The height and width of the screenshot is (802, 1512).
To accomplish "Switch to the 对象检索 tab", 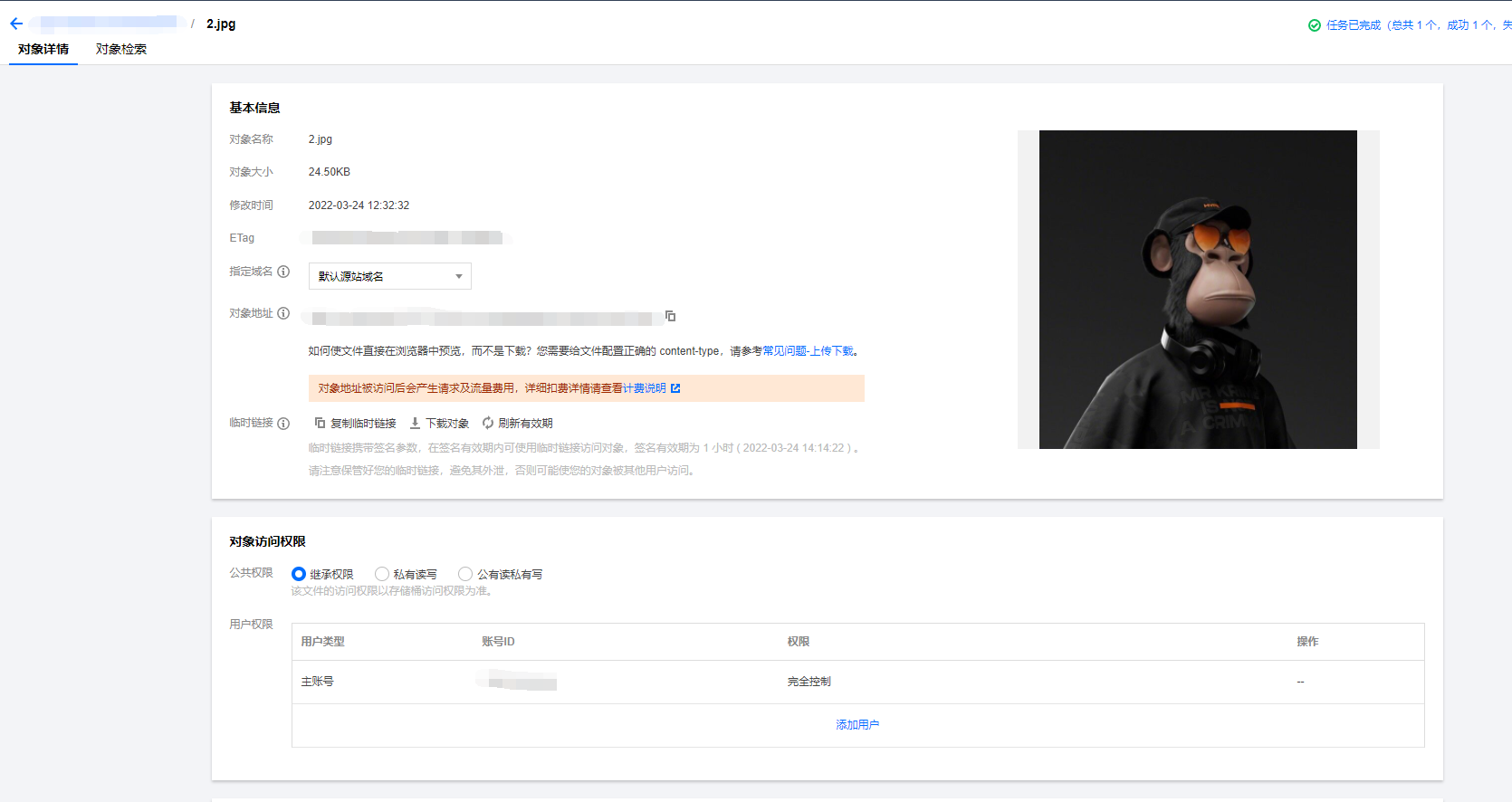I will [121, 49].
